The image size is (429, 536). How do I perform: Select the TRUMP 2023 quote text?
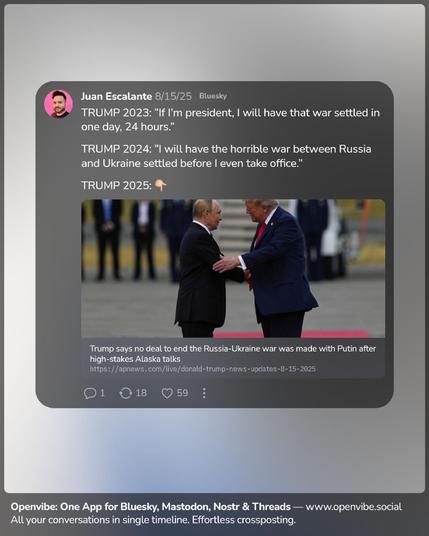pyautogui.click(x=230, y=120)
